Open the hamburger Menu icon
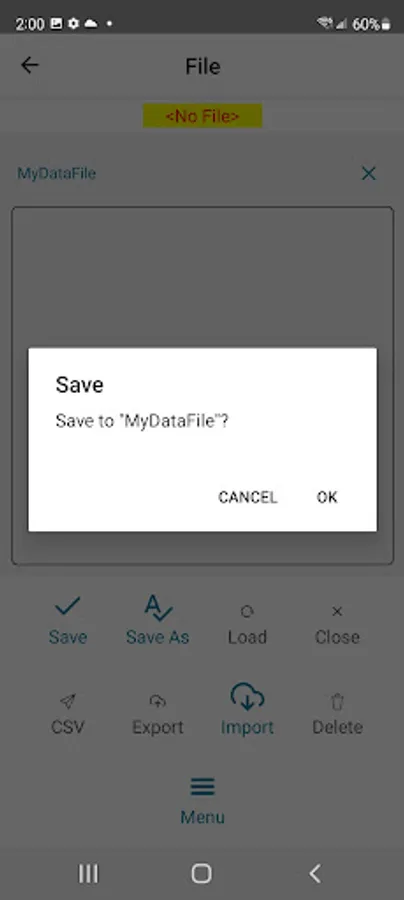The image size is (404, 900). (203, 786)
